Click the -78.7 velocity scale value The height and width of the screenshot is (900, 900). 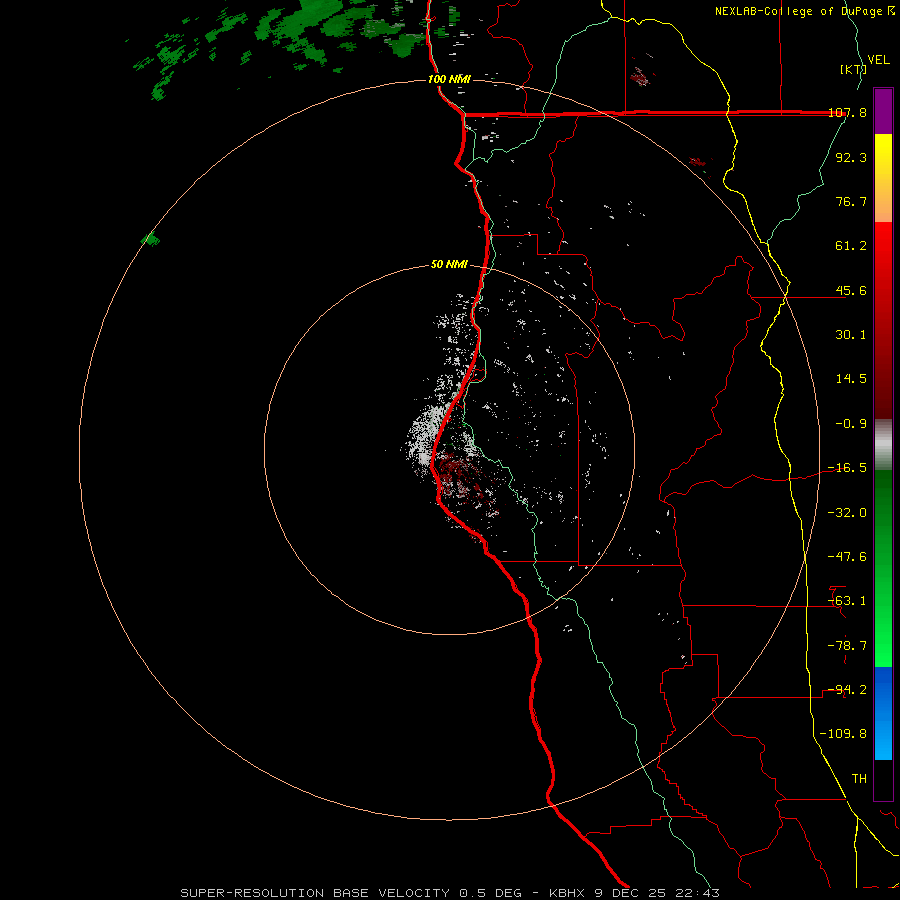click(847, 646)
